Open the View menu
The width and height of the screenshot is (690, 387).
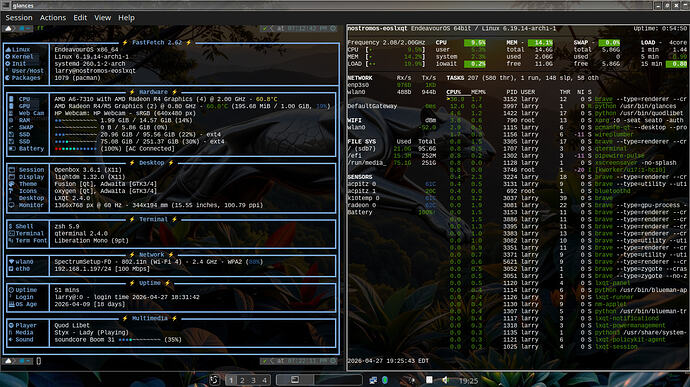point(102,18)
